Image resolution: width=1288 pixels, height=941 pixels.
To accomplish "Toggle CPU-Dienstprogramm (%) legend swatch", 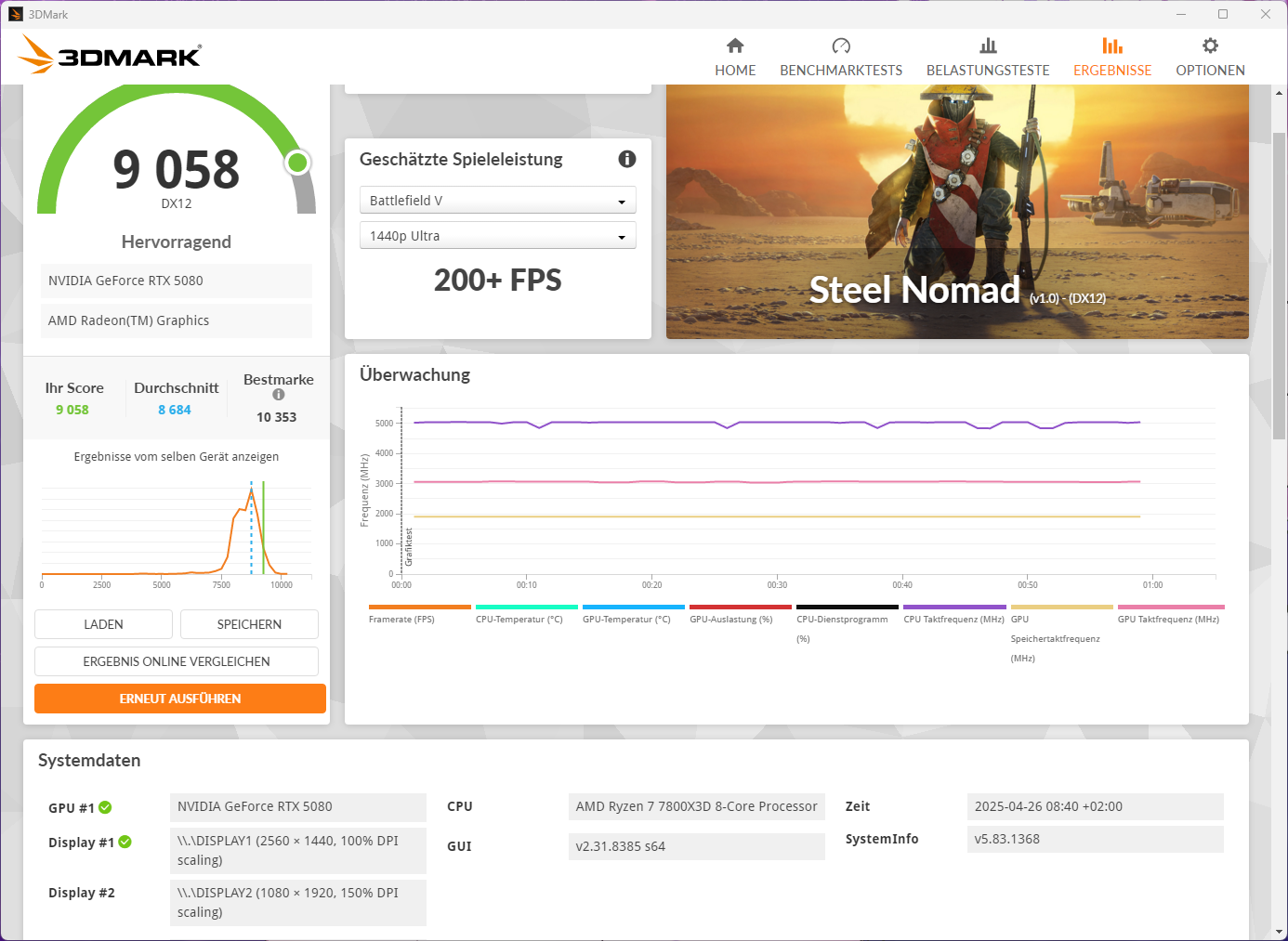I will click(x=848, y=608).
